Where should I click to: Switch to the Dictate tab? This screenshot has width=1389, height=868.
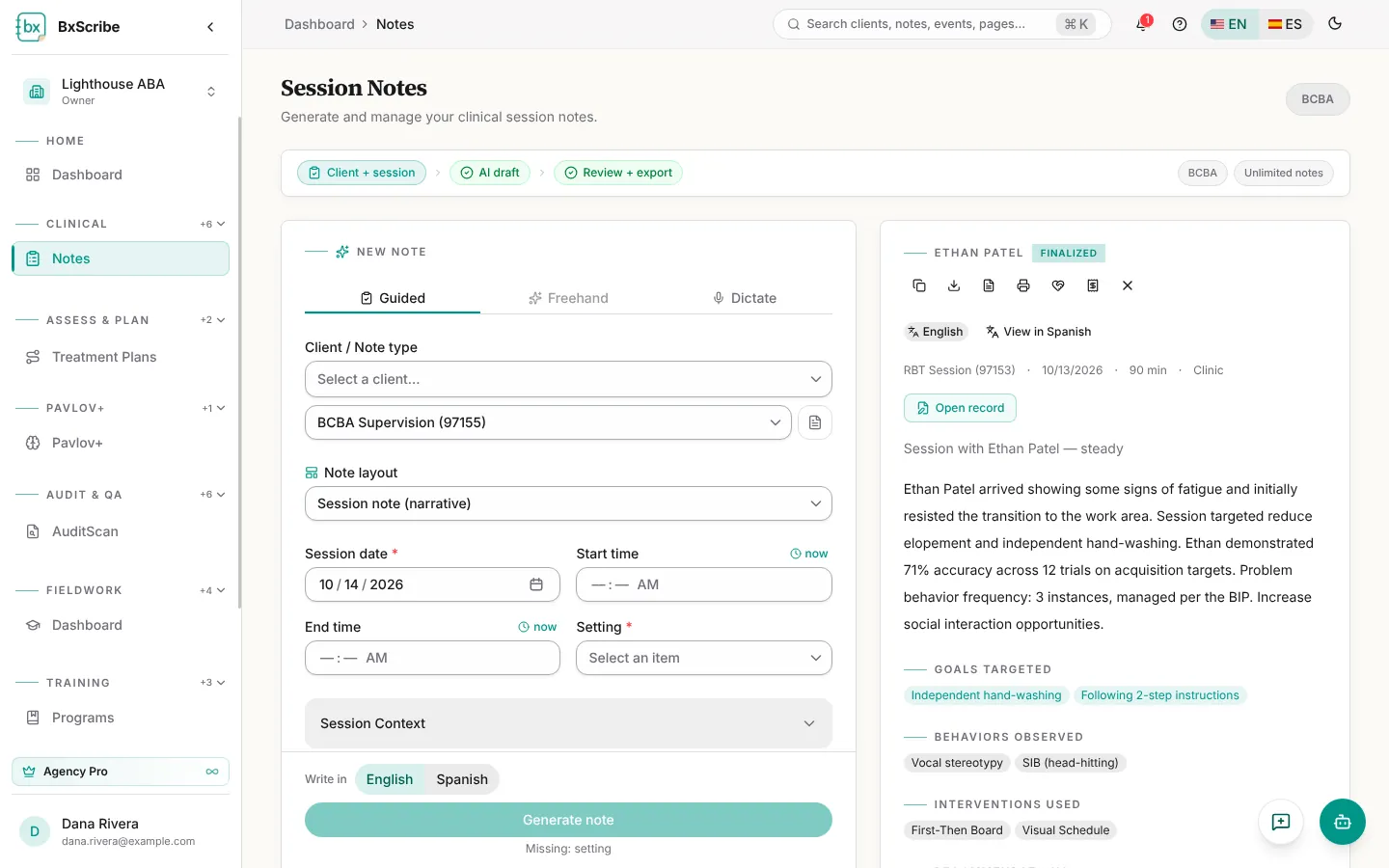[744, 298]
